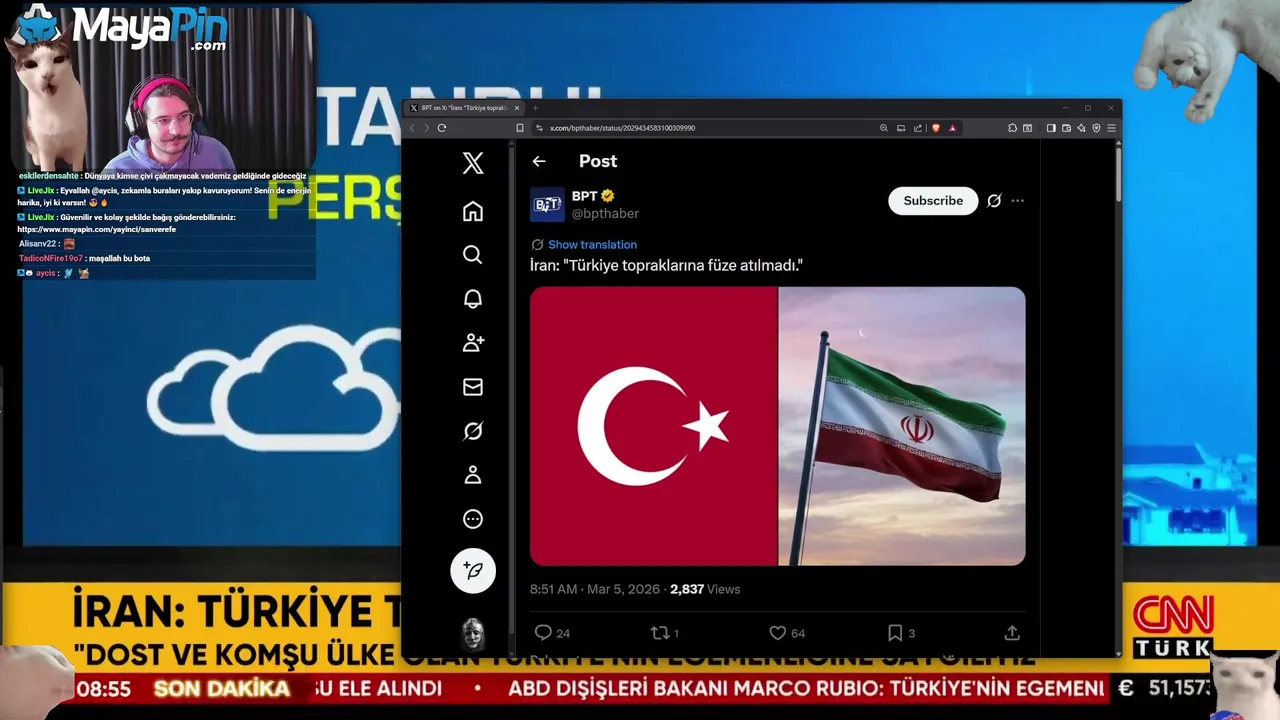Open the account avatar at sidebar bottom

(x=473, y=634)
